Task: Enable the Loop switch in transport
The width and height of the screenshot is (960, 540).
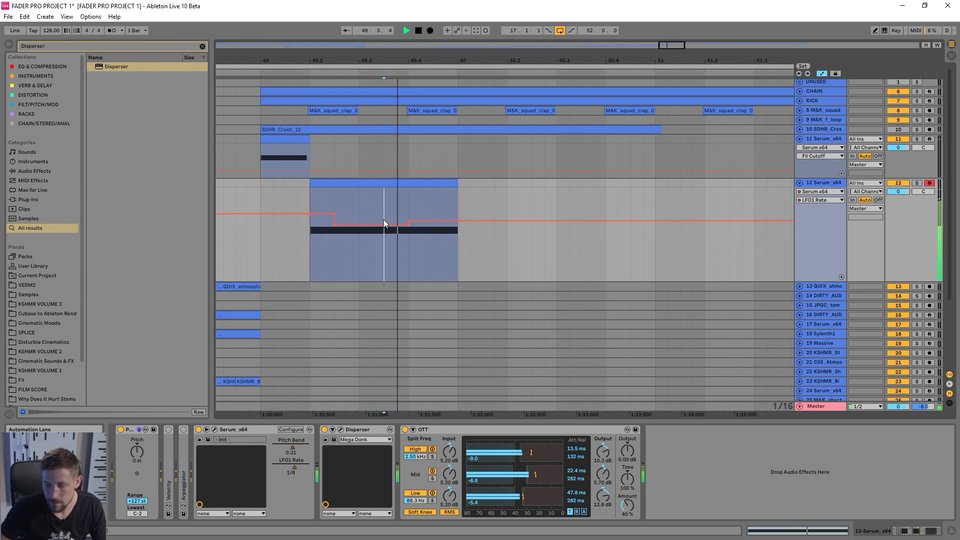Action: click(560, 30)
